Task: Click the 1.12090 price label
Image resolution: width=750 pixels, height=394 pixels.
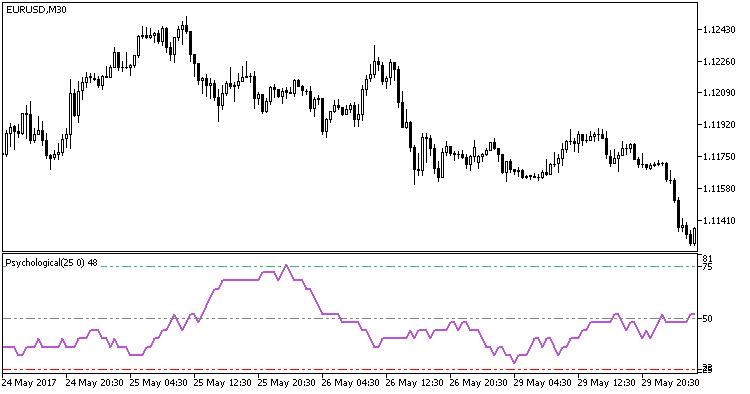Action: [x=719, y=93]
